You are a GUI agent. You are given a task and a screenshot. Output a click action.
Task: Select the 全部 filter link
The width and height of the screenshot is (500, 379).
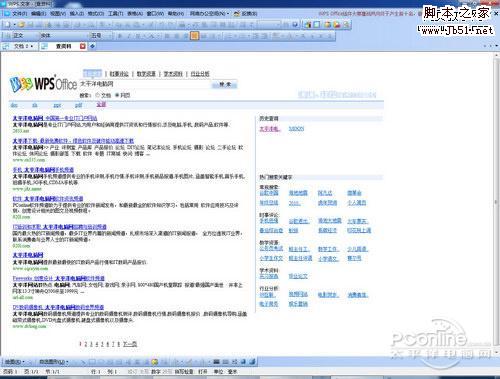tap(101, 105)
